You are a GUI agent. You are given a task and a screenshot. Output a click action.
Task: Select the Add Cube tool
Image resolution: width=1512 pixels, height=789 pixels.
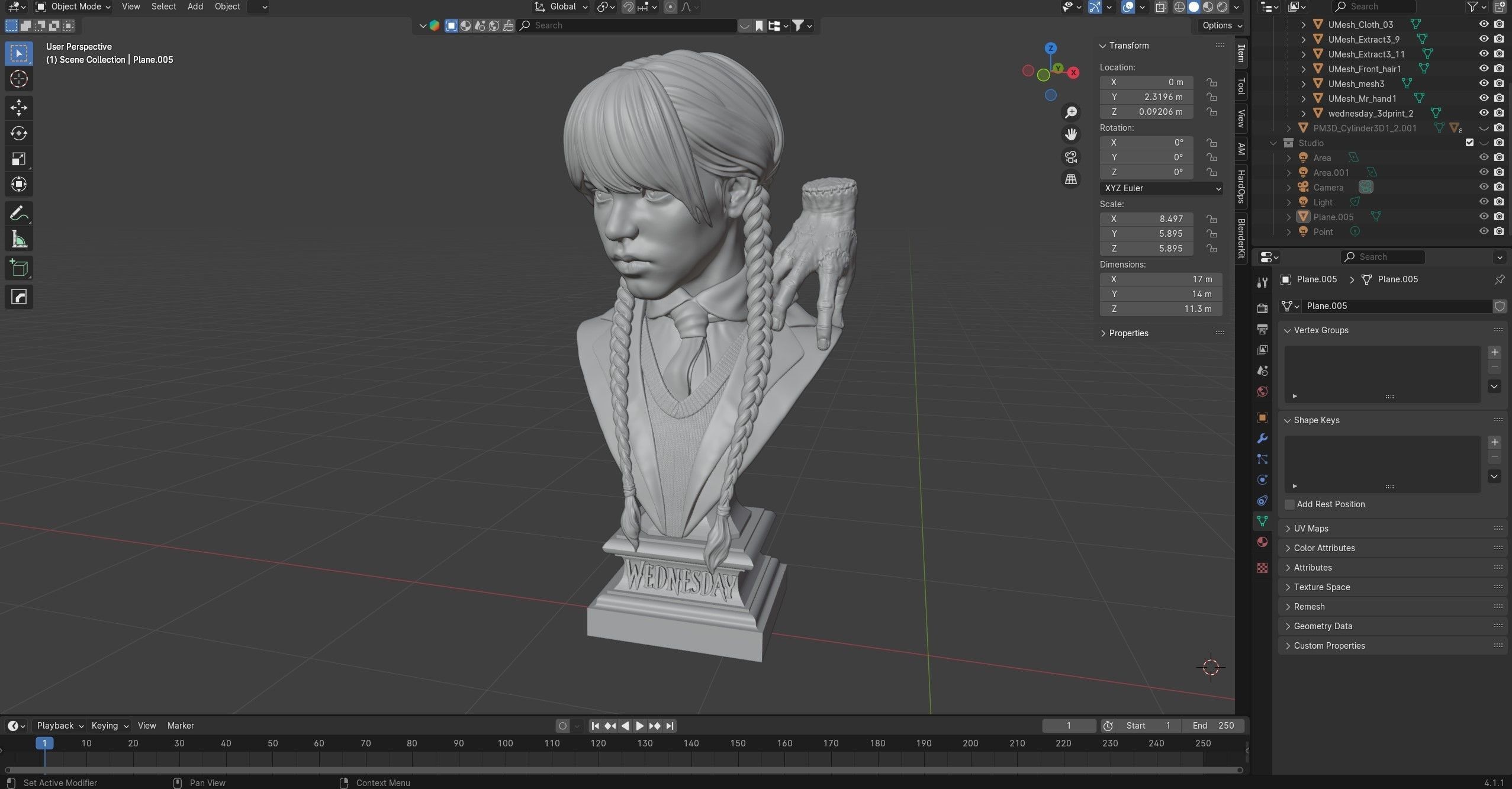[19, 268]
